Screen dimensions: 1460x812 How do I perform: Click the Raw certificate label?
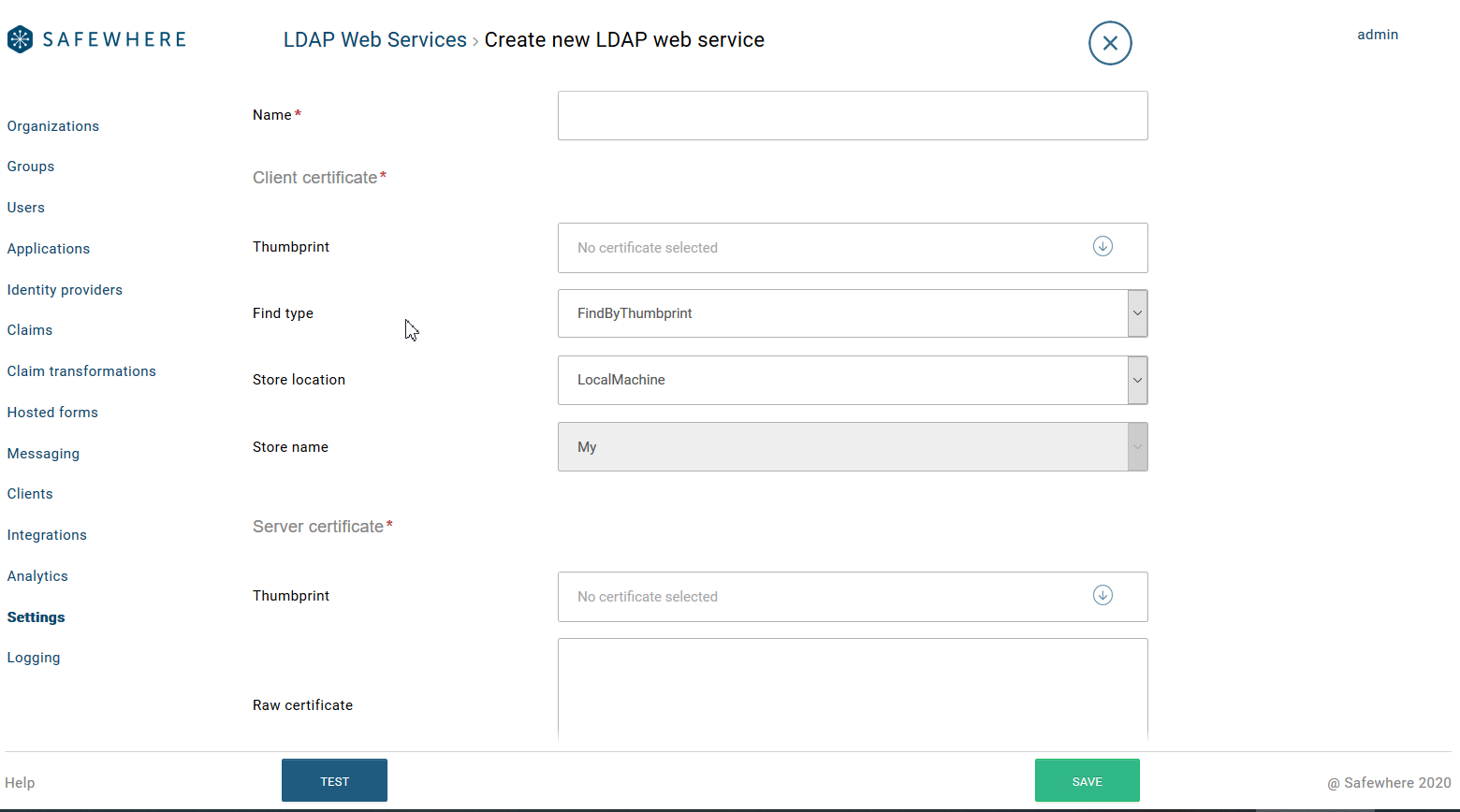click(302, 705)
